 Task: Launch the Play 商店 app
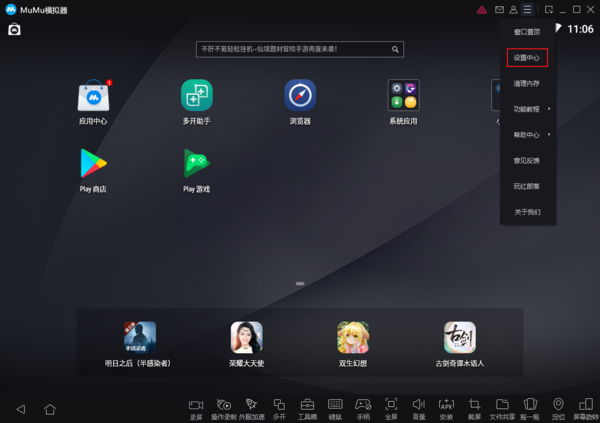point(93,165)
